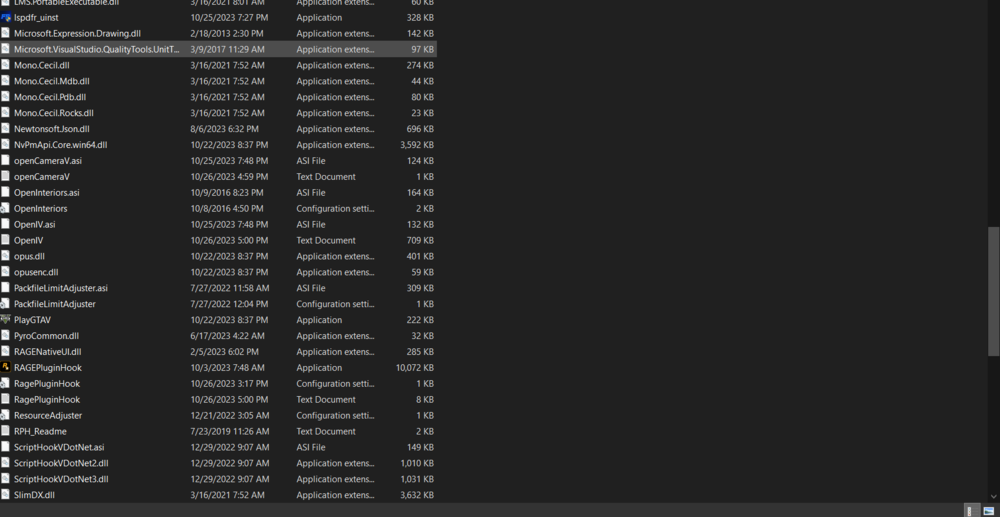Select the Newtonsoft.Json.dll file
This screenshot has height=517, width=1000.
pos(218,129)
